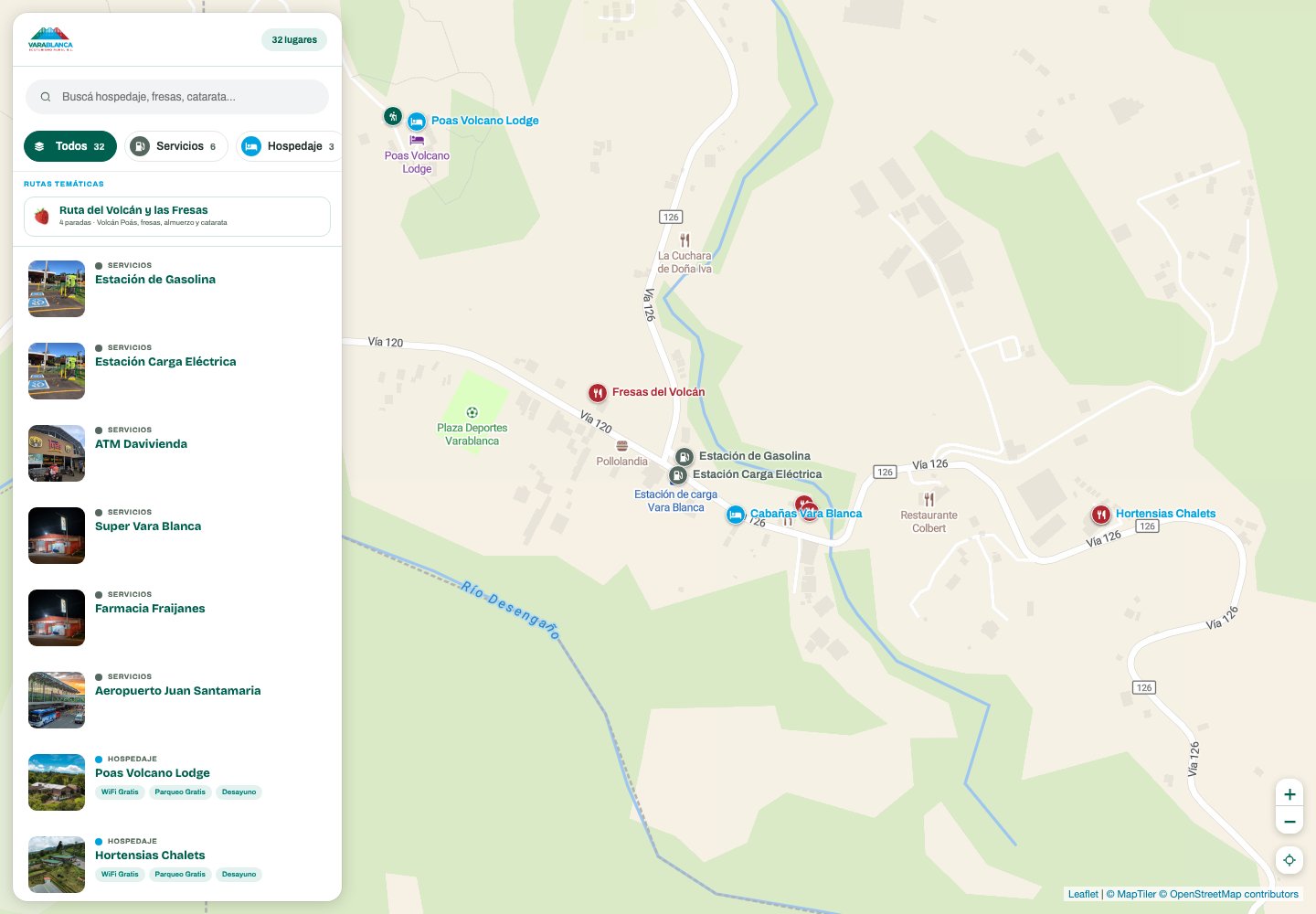Click the Fresas del Volcán restaurant marker
Image resolution: width=1316 pixels, height=914 pixels.
(x=598, y=393)
